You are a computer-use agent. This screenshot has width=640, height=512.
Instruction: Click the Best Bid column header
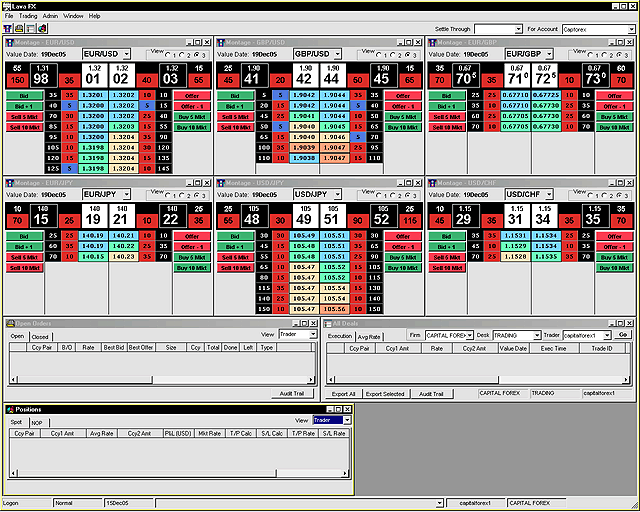coord(113,347)
